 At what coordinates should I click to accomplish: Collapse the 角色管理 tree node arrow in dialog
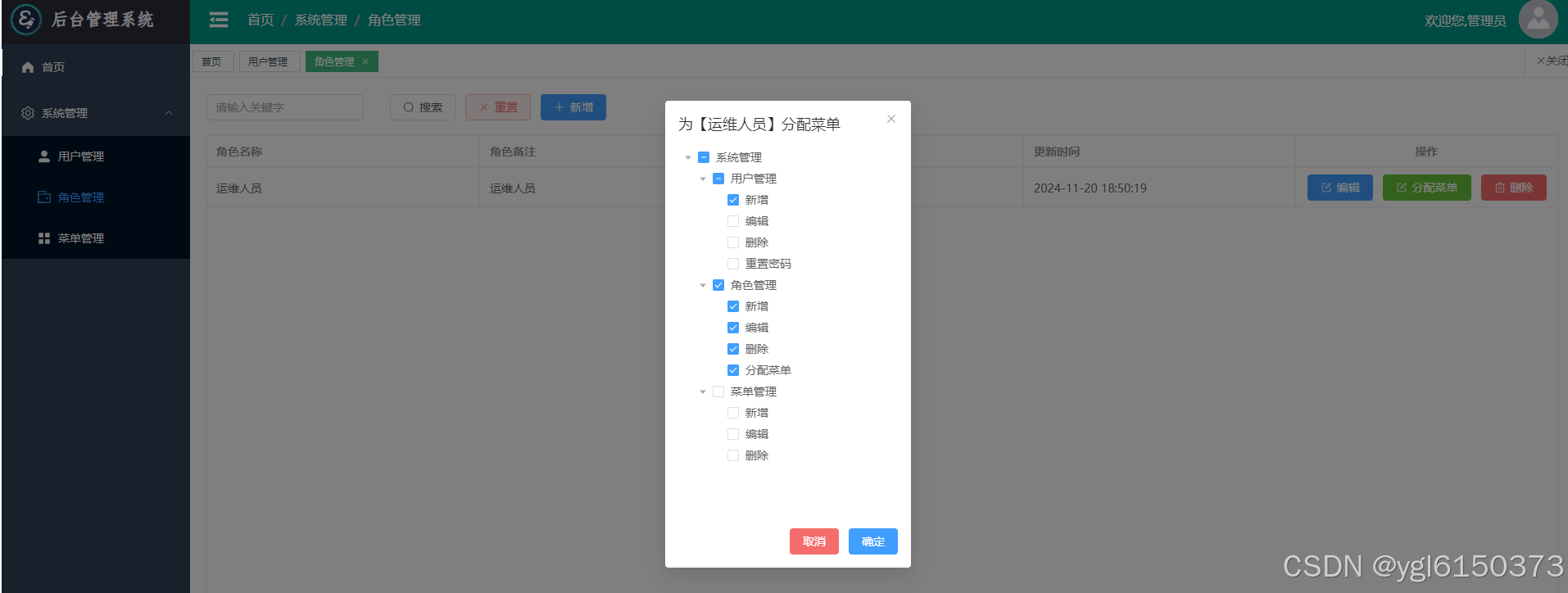(x=703, y=285)
